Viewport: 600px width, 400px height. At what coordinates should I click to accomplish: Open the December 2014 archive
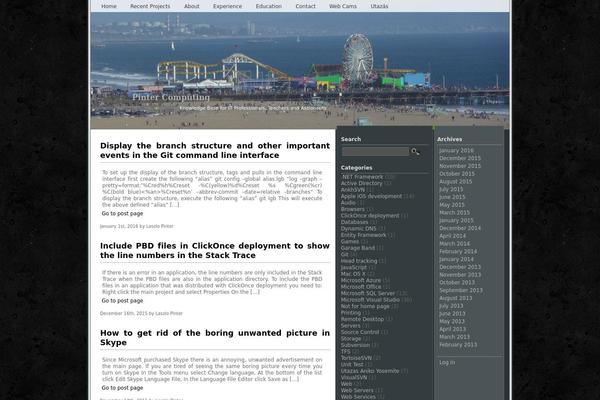pos(460,229)
